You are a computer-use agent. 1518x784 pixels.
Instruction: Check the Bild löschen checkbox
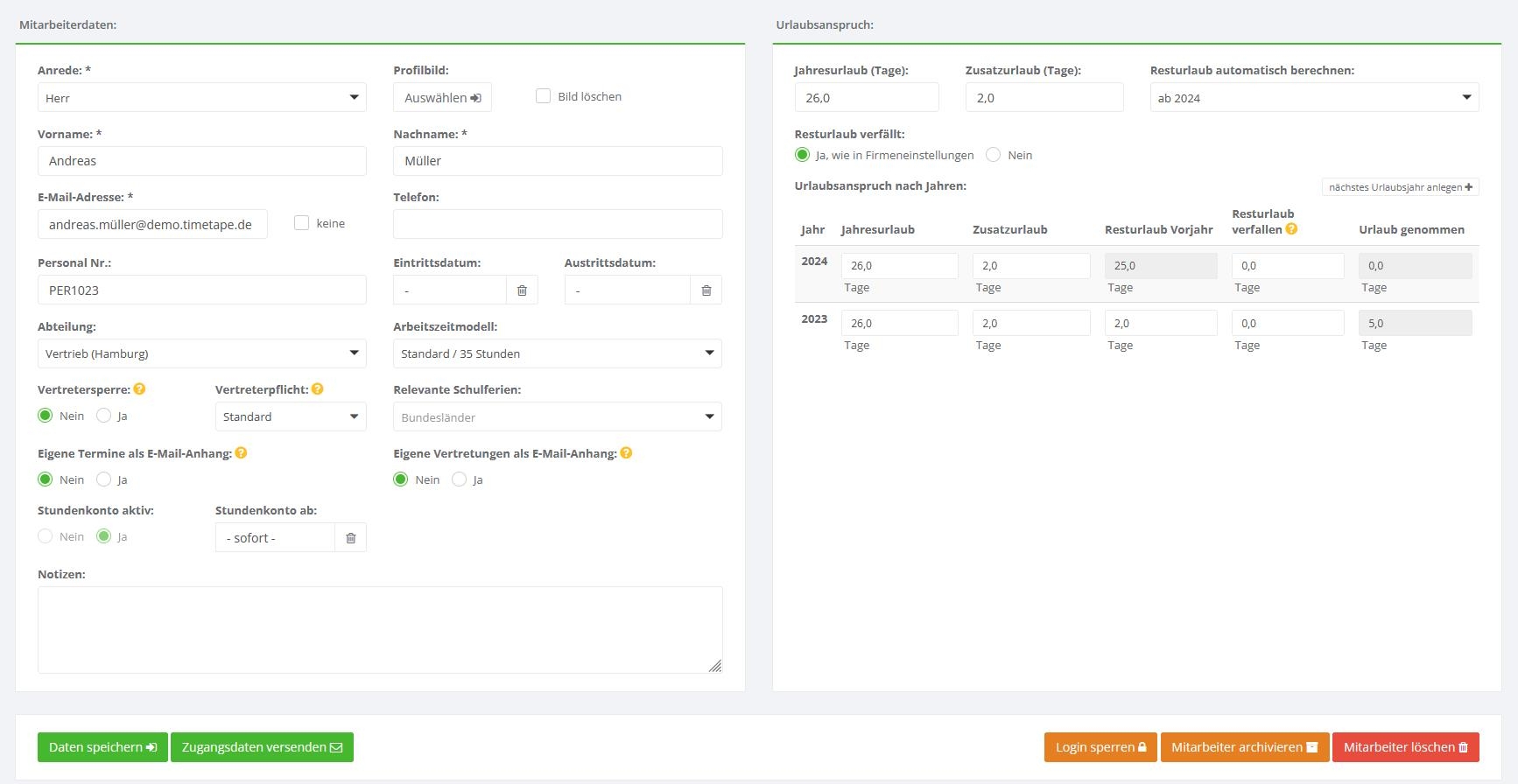click(x=543, y=96)
